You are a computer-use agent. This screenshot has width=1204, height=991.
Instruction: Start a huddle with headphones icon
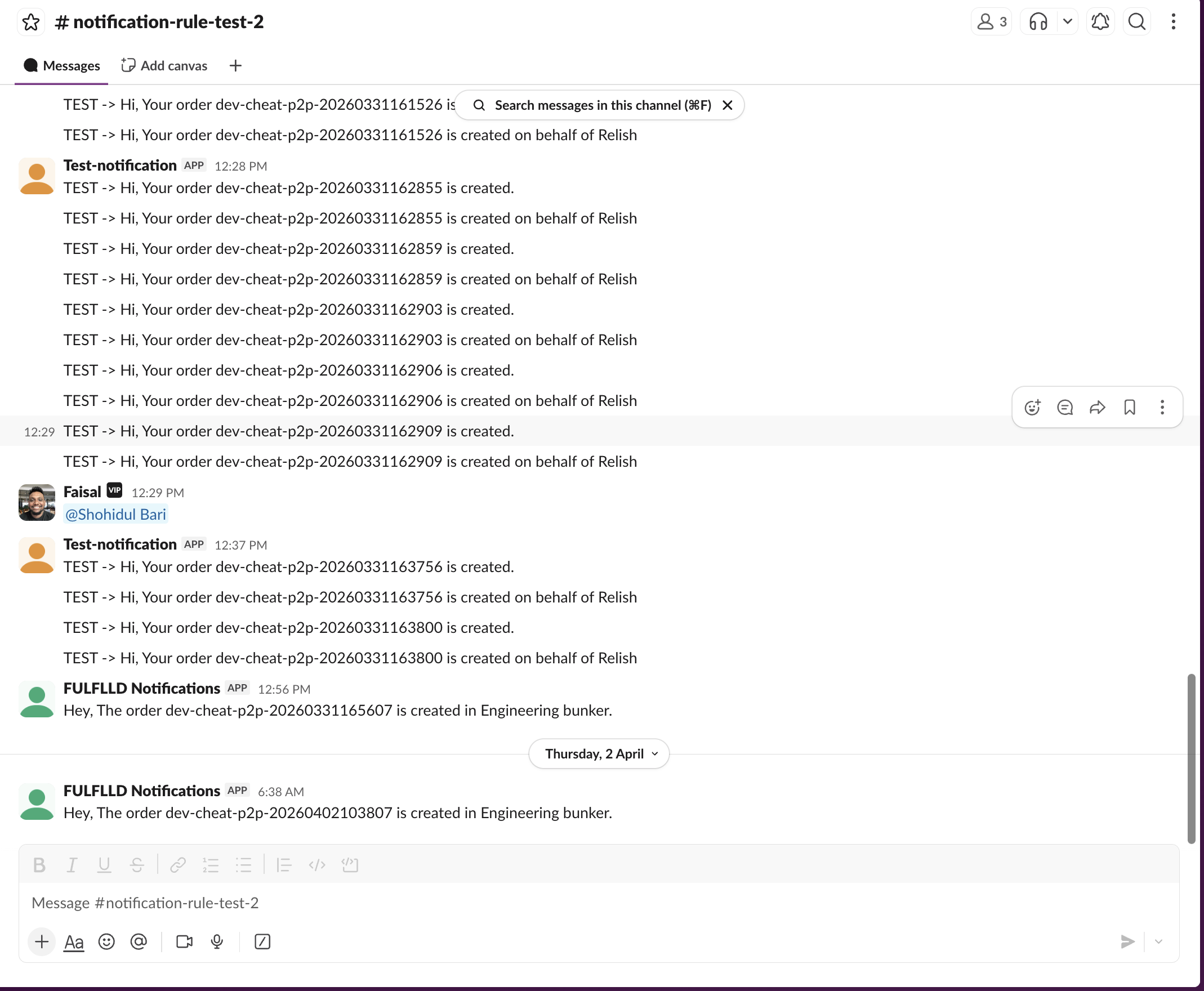[1037, 23]
